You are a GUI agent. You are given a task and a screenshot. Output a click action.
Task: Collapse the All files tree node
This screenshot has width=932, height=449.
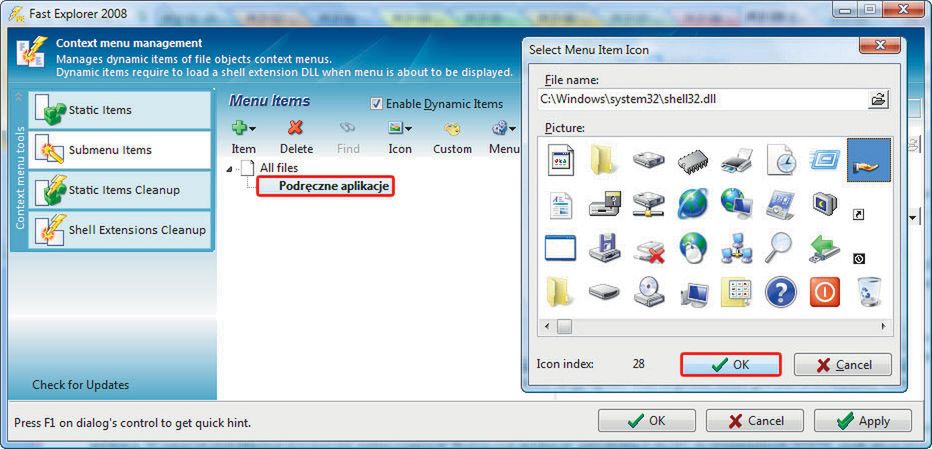pyautogui.click(x=230, y=169)
